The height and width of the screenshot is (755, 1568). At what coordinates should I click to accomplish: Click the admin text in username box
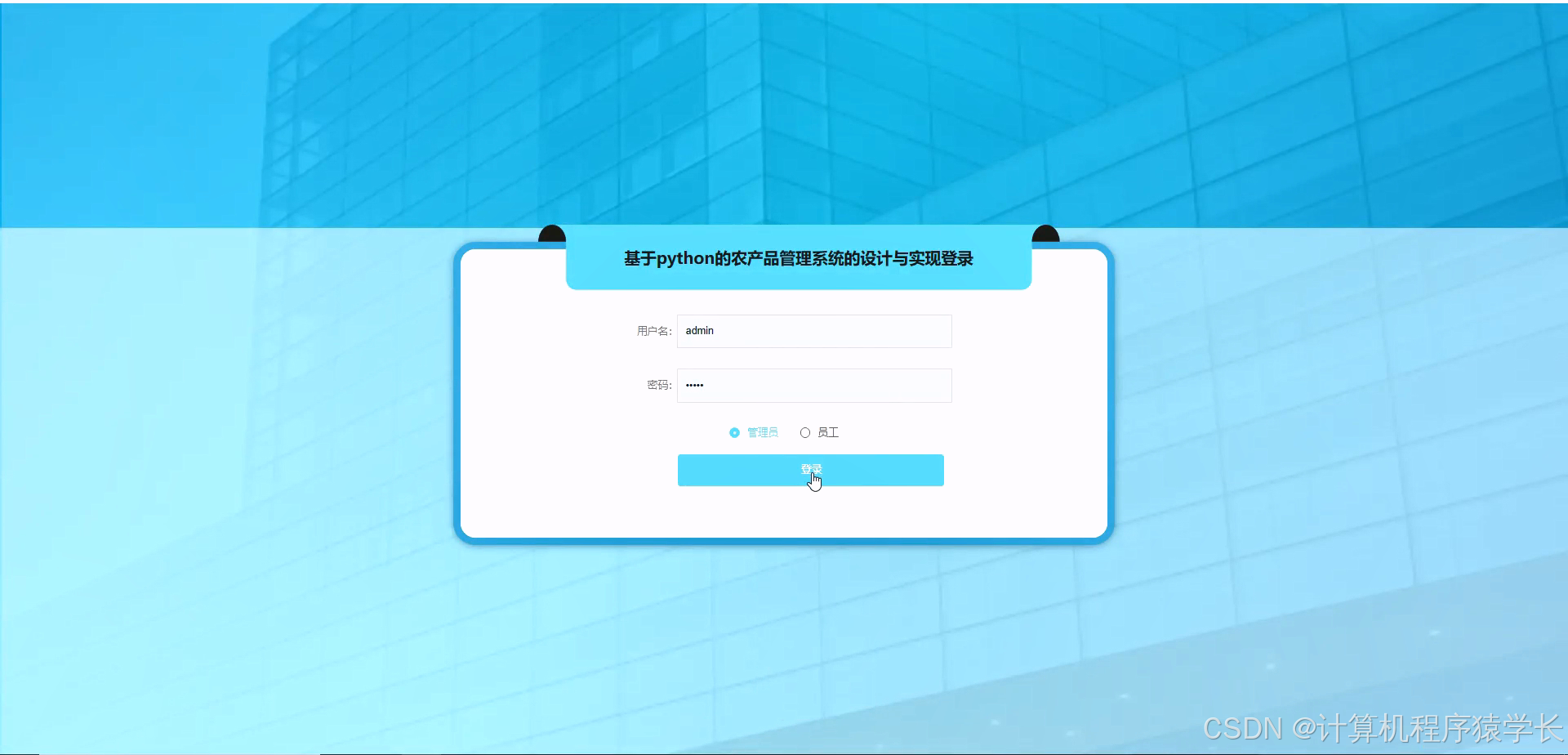pyautogui.click(x=698, y=331)
